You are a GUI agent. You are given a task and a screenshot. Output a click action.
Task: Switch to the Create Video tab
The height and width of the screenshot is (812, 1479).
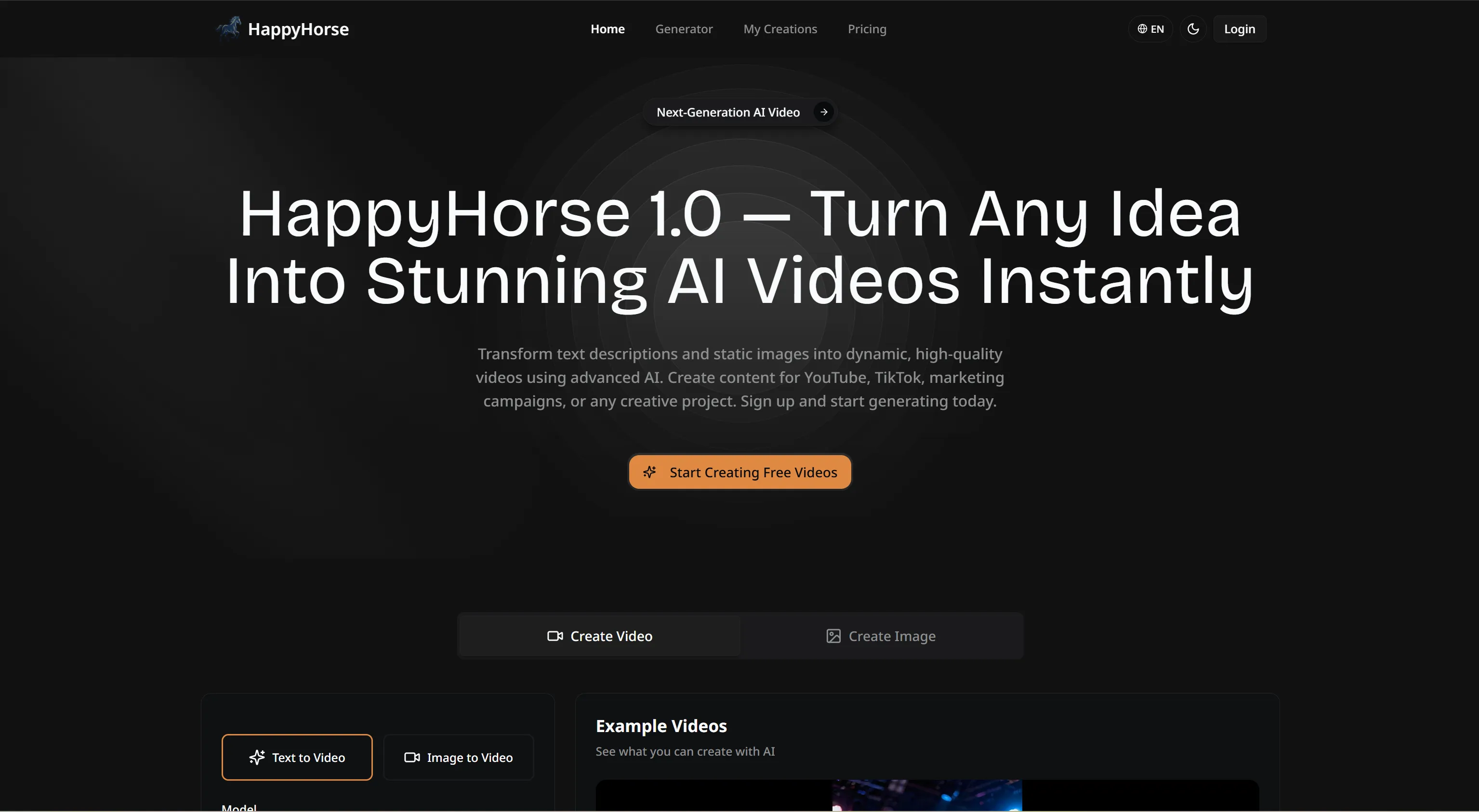[600, 636]
